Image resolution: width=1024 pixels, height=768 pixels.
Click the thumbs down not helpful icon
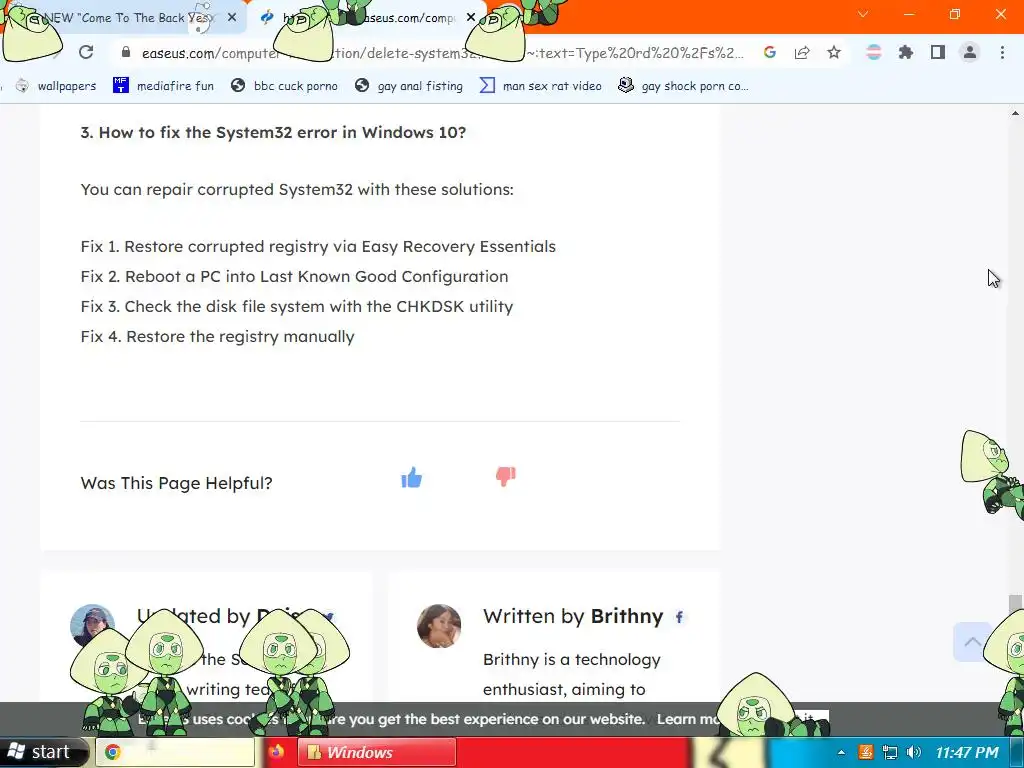[505, 476]
